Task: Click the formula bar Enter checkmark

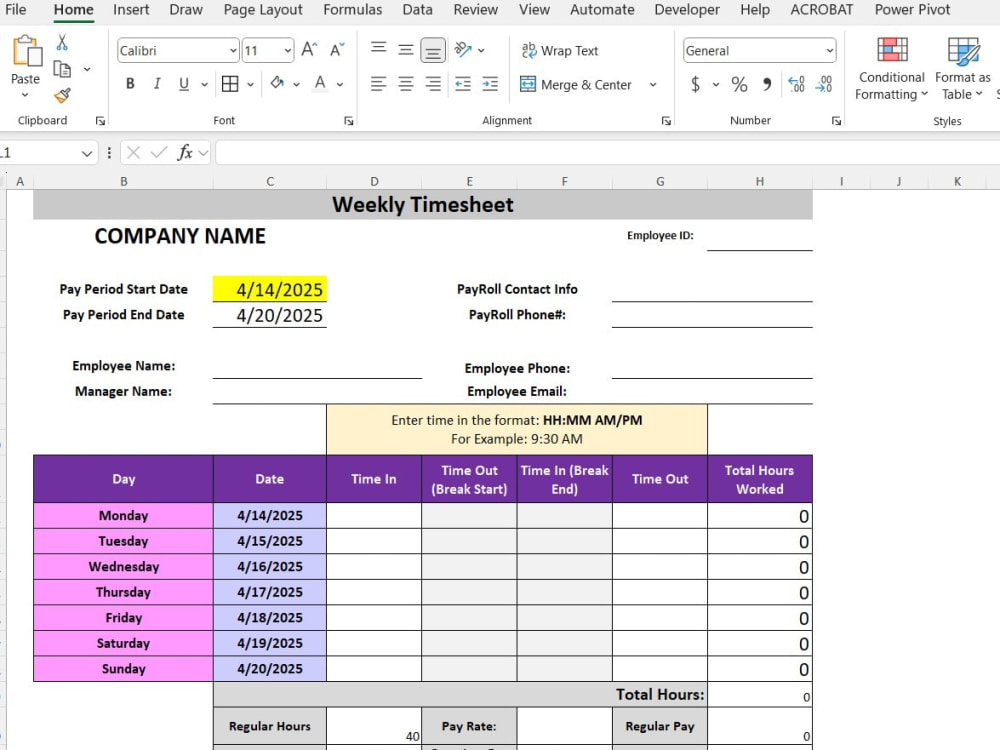Action: [x=159, y=152]
